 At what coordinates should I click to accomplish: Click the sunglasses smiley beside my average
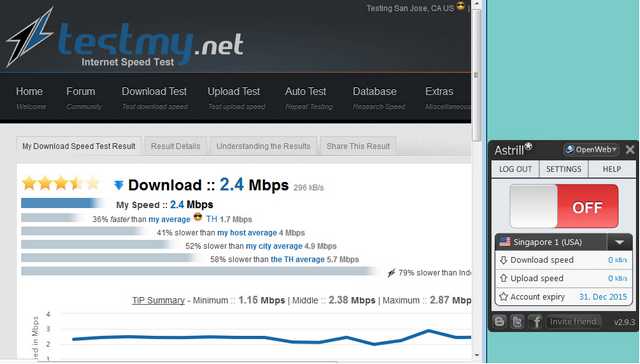click(x=198, y=217)
